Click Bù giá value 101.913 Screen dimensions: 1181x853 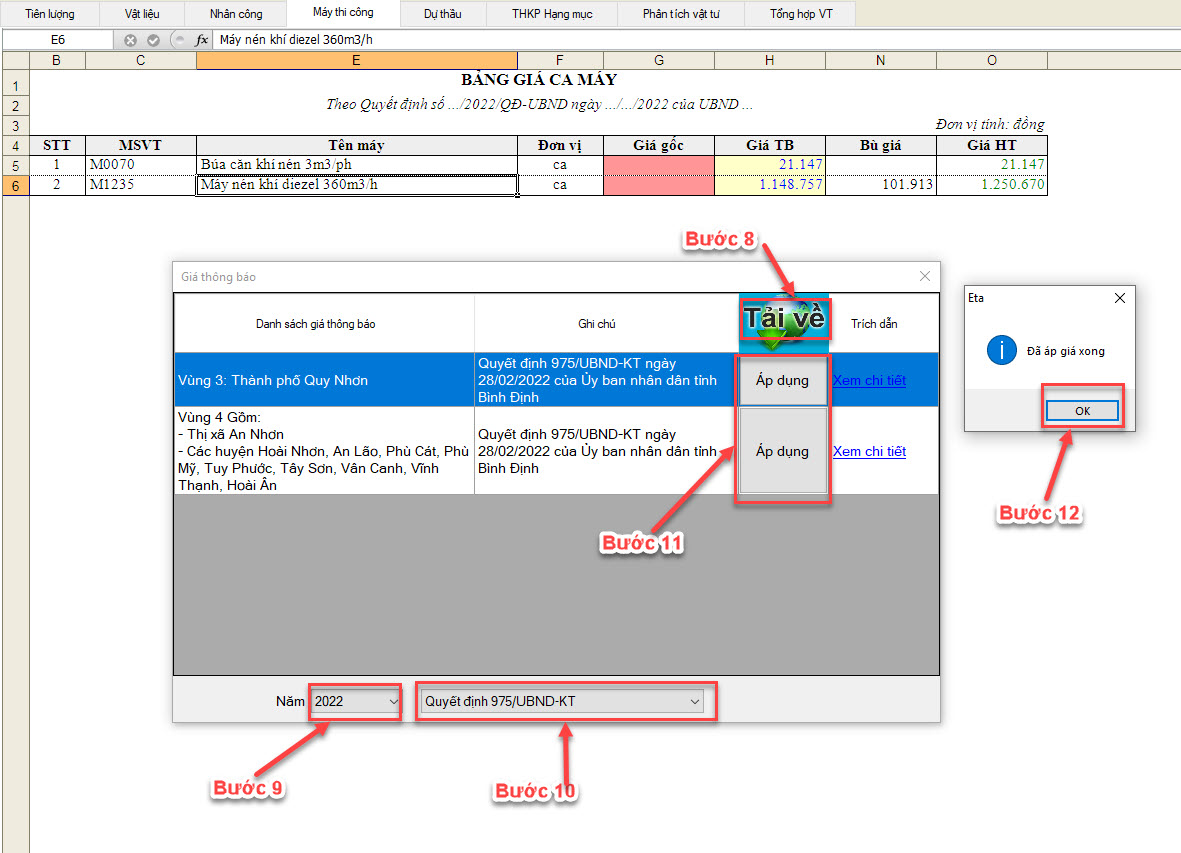click(880, 184)
